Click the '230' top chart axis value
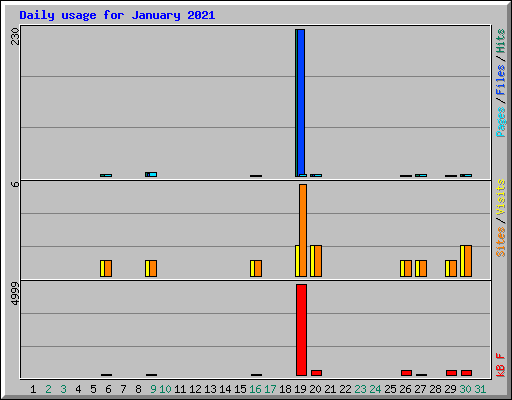 15,36
